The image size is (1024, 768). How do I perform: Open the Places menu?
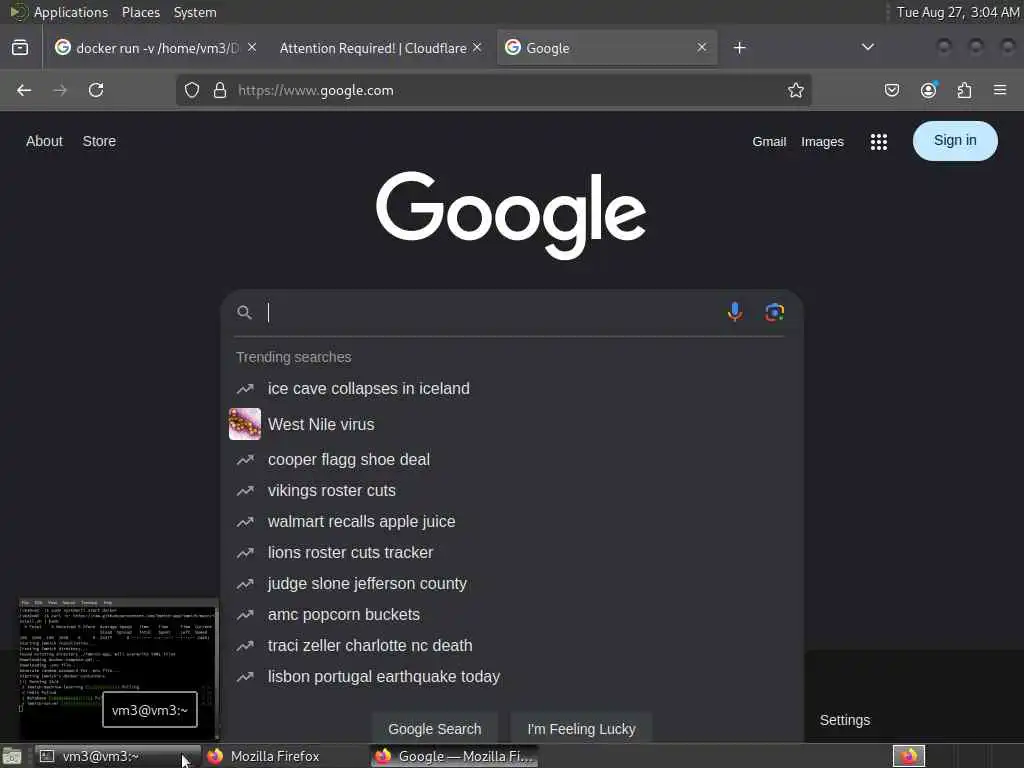(x=140, y=12)
